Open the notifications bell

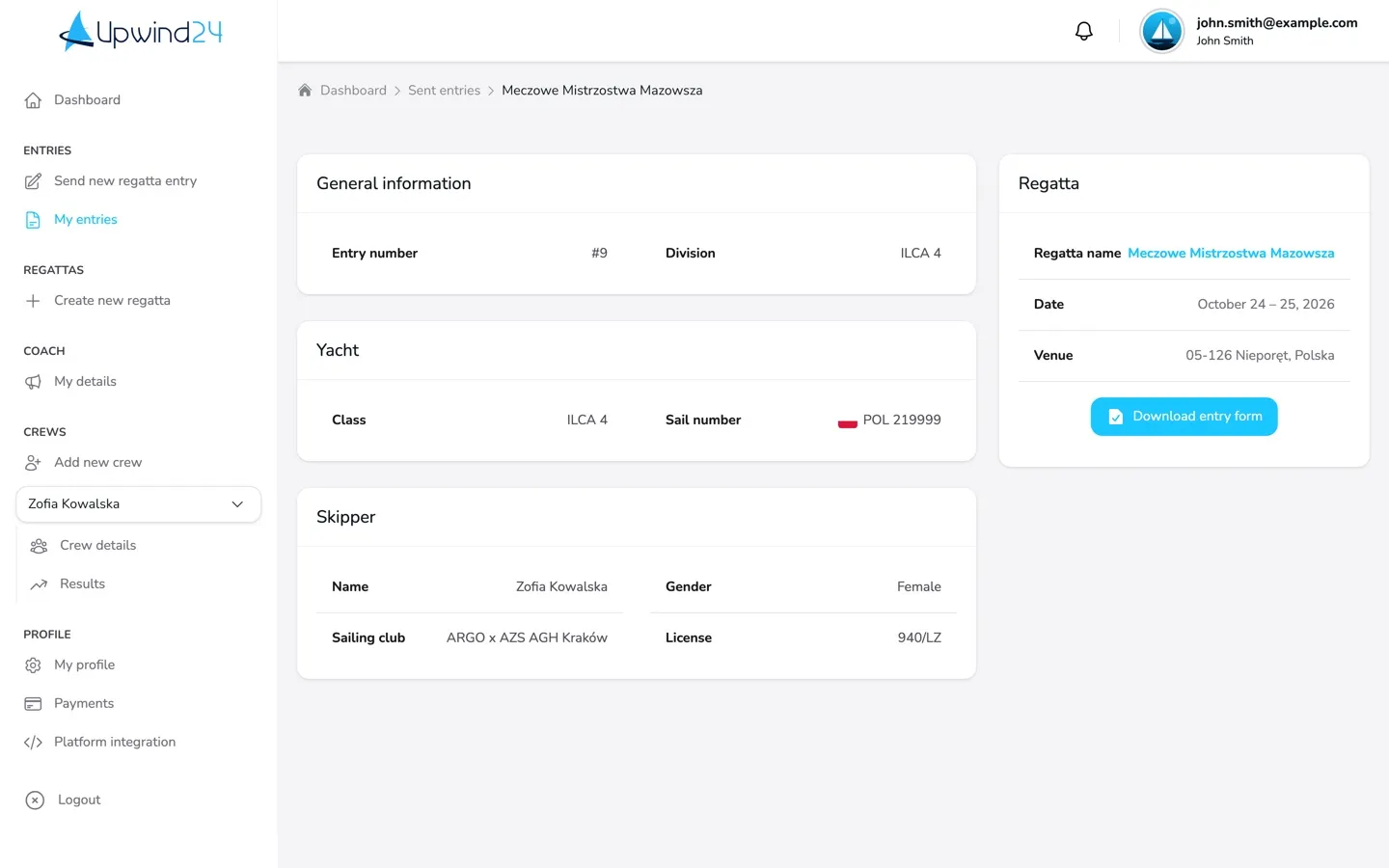click(1084, 31)
